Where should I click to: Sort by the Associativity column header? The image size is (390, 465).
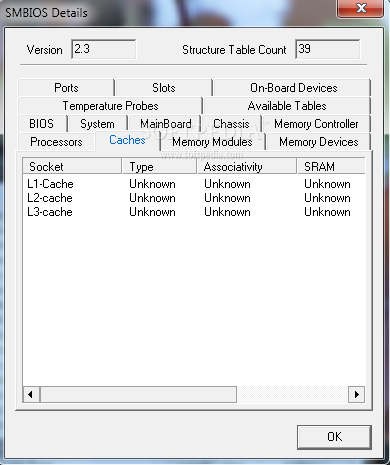click(x=247, y=166)
